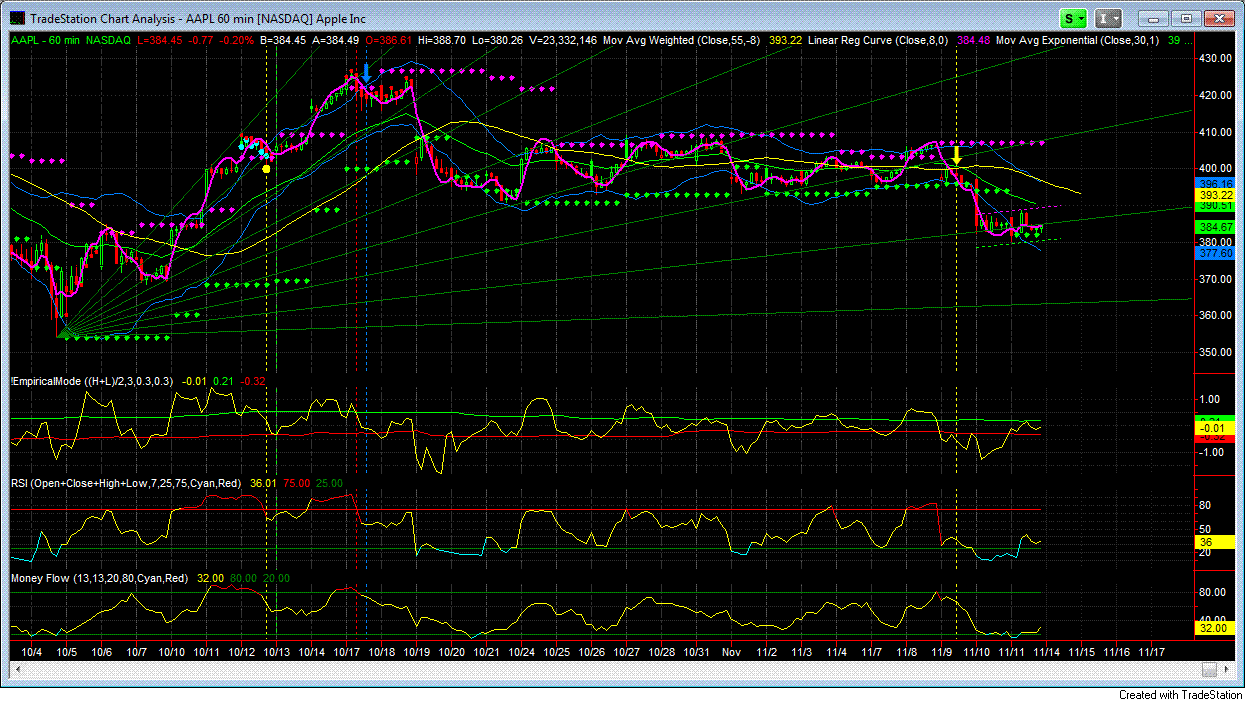
Task: Click the '350.00' price axis label
Action: click(1216, 353)
